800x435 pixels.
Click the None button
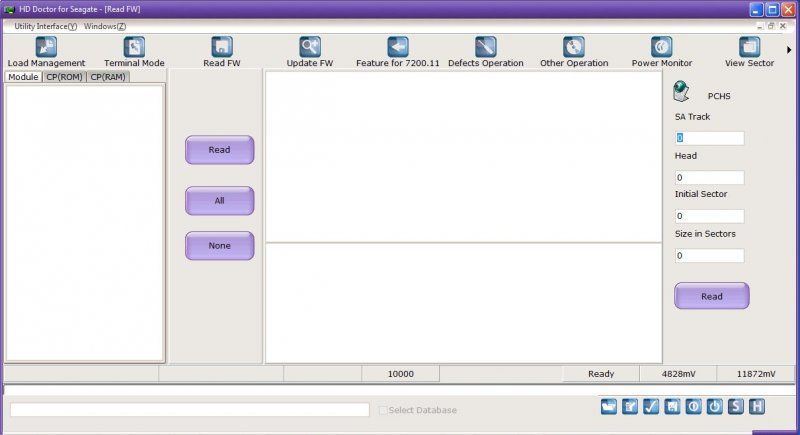click(x=219, y=246)
